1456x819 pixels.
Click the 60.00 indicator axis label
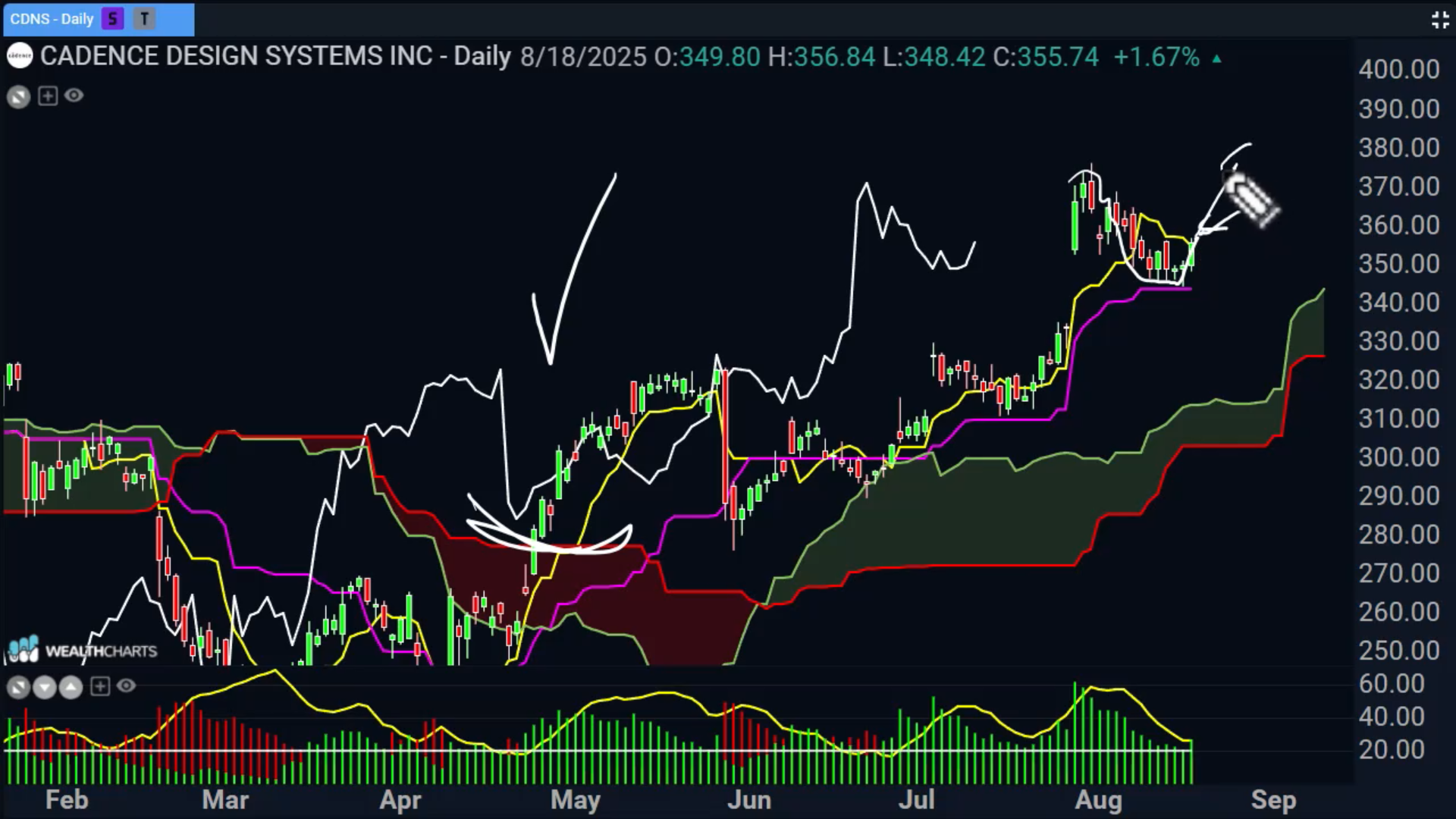pyautogui.click(x=1392, y=684)
